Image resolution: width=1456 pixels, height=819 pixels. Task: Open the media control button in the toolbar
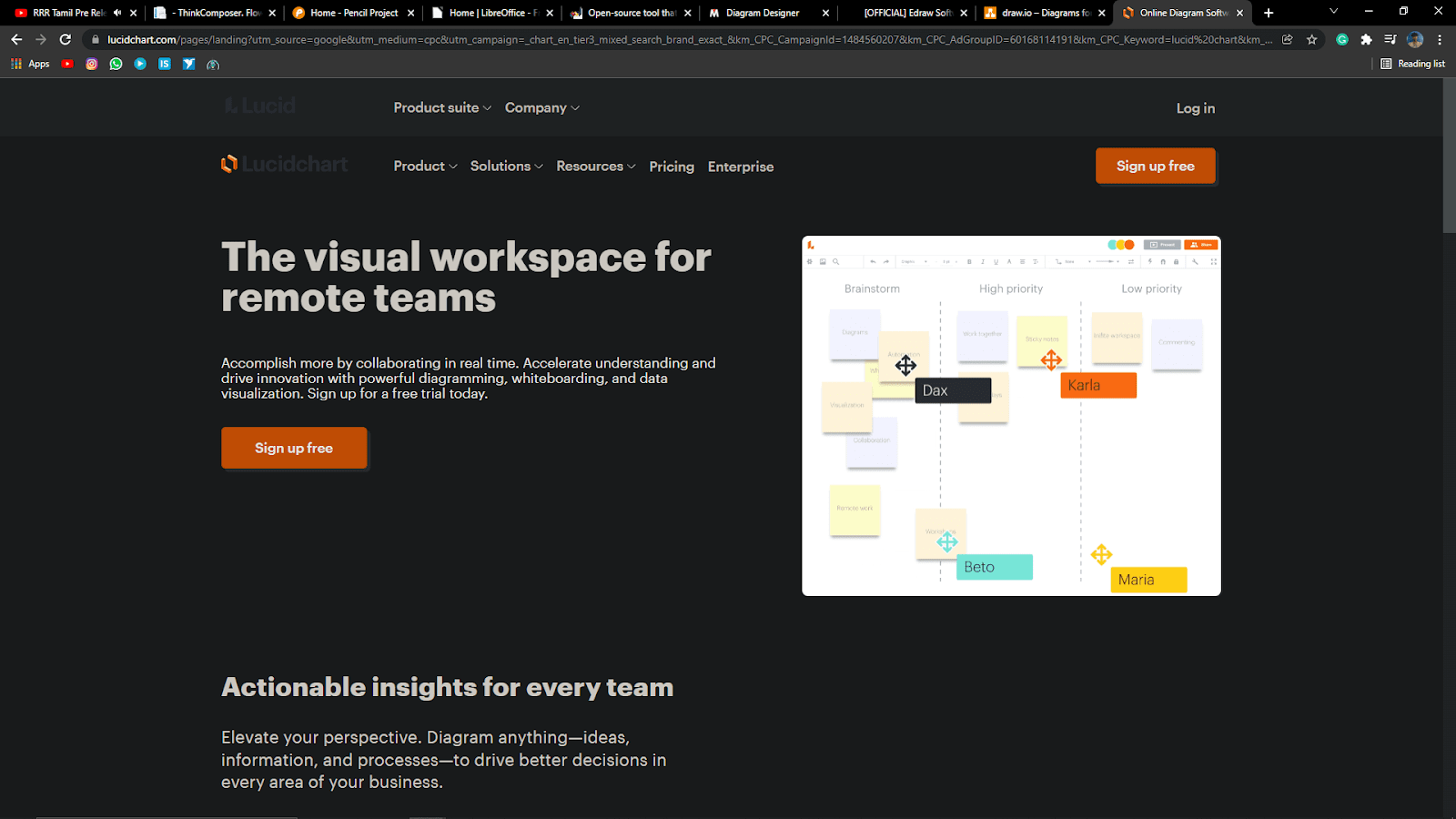click(x=1390, y=39)
